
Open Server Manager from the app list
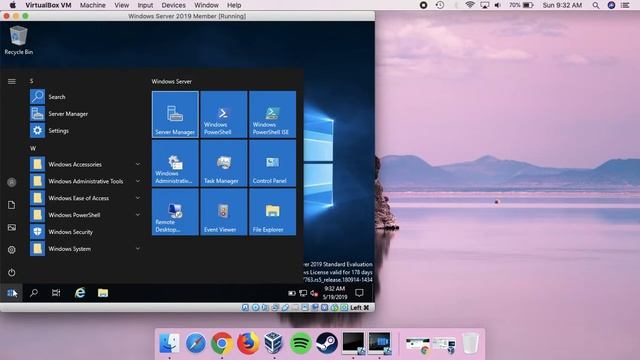[x=86, y=113]
